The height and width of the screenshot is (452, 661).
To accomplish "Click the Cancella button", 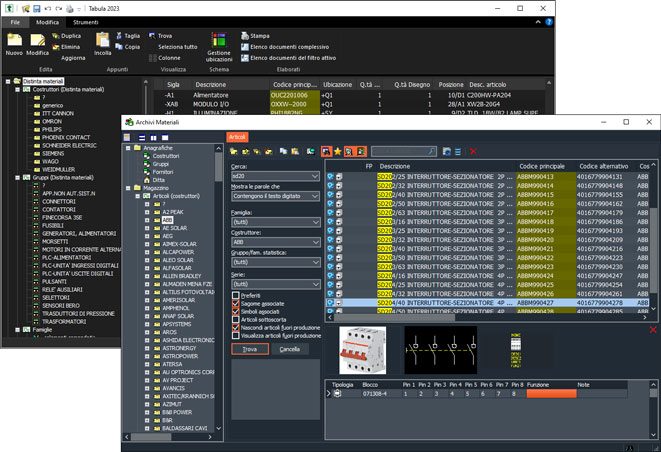I will [290, 349].
